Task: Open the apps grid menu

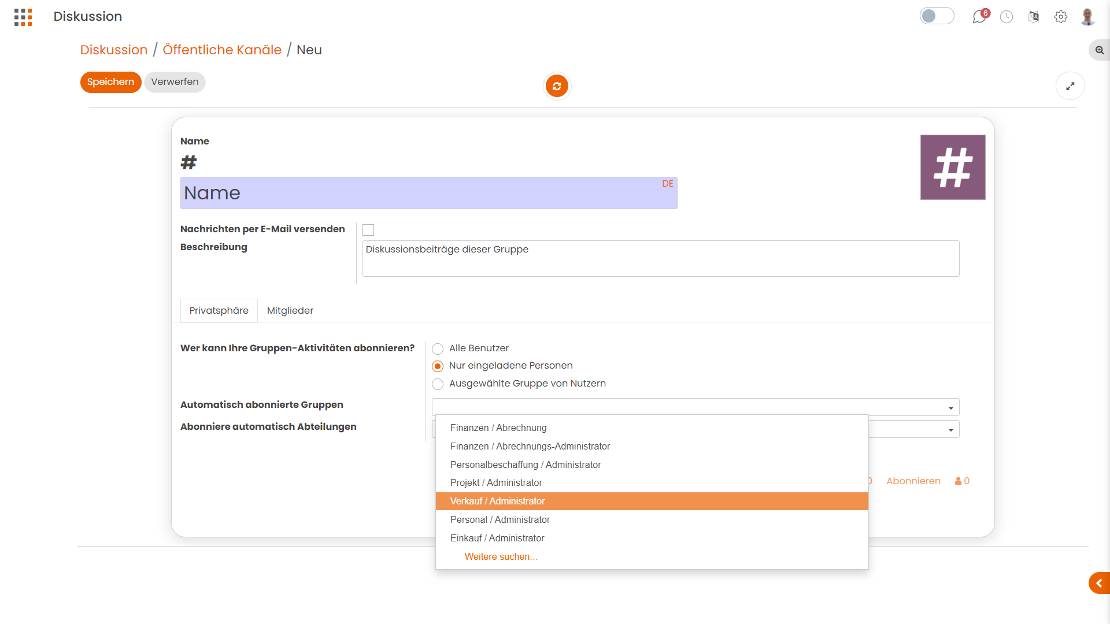Action: 23,17
